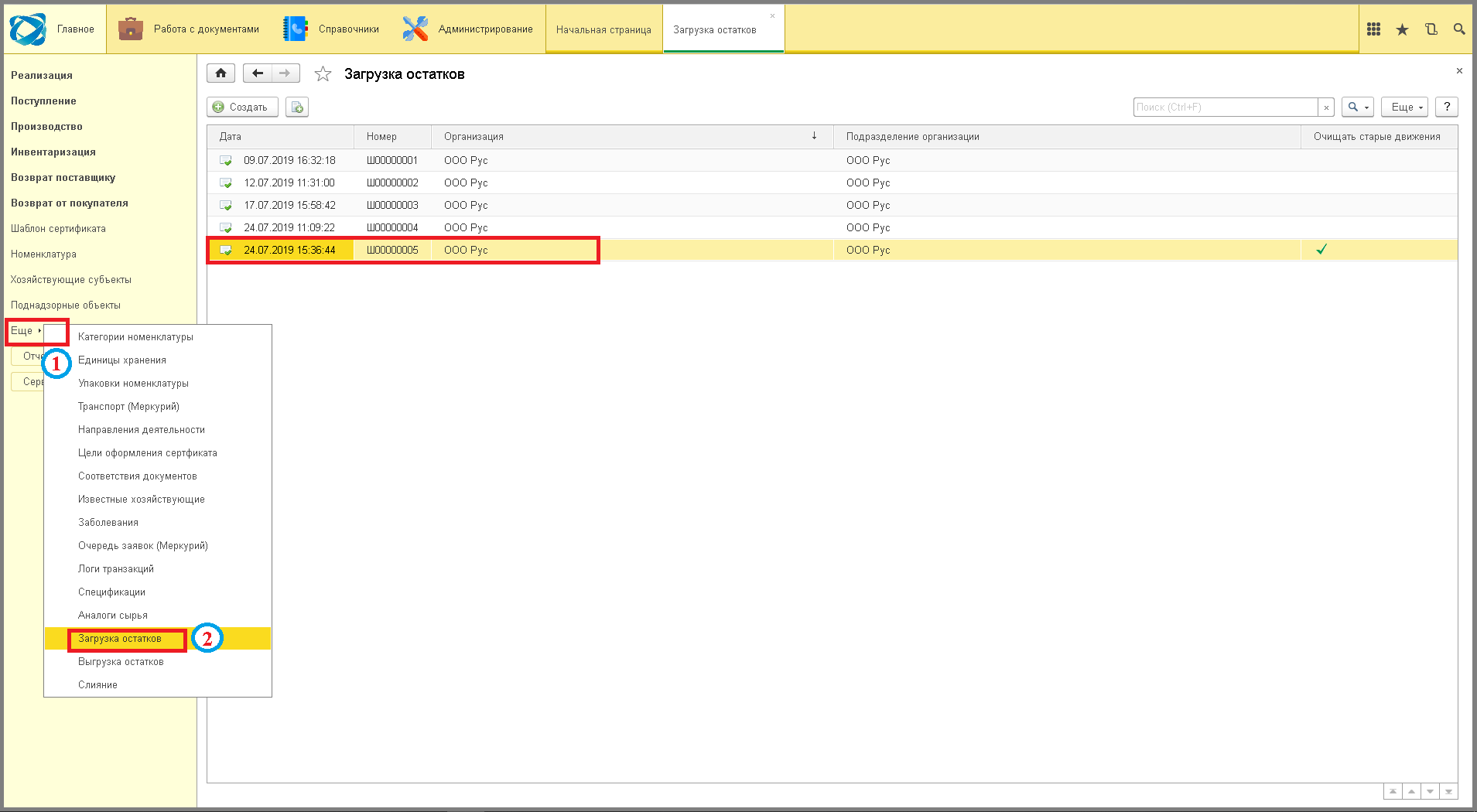Click the copy document icon next to Создать
This screenshot has height=812, width=1477.
[297, 107]
